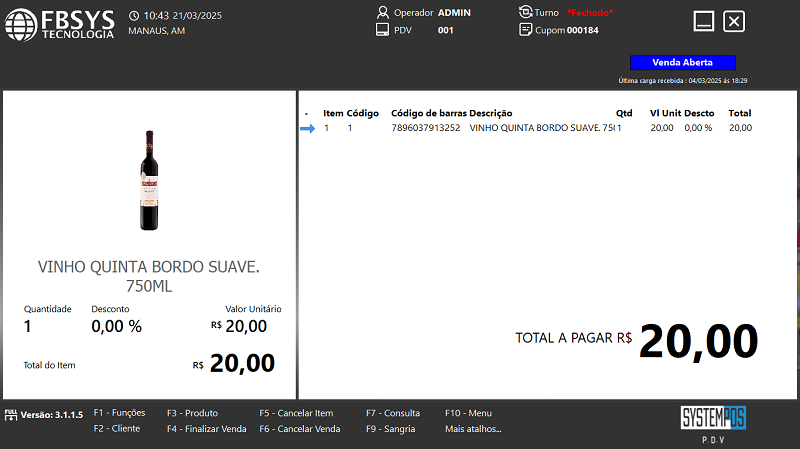Click the Turno shift icon
The height and width of the screenshot is (449, 800).
(526, 12)
